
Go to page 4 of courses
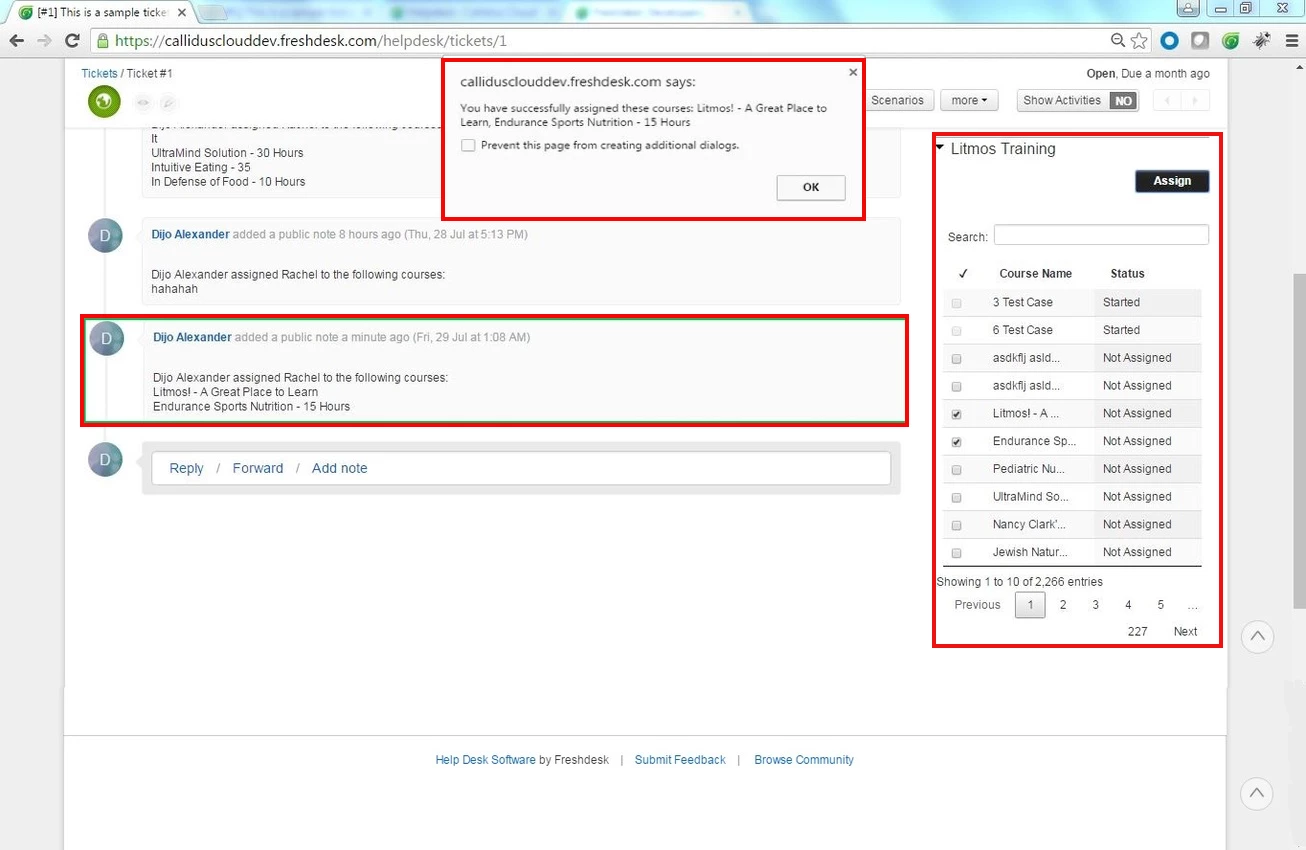coord(1128,605)
